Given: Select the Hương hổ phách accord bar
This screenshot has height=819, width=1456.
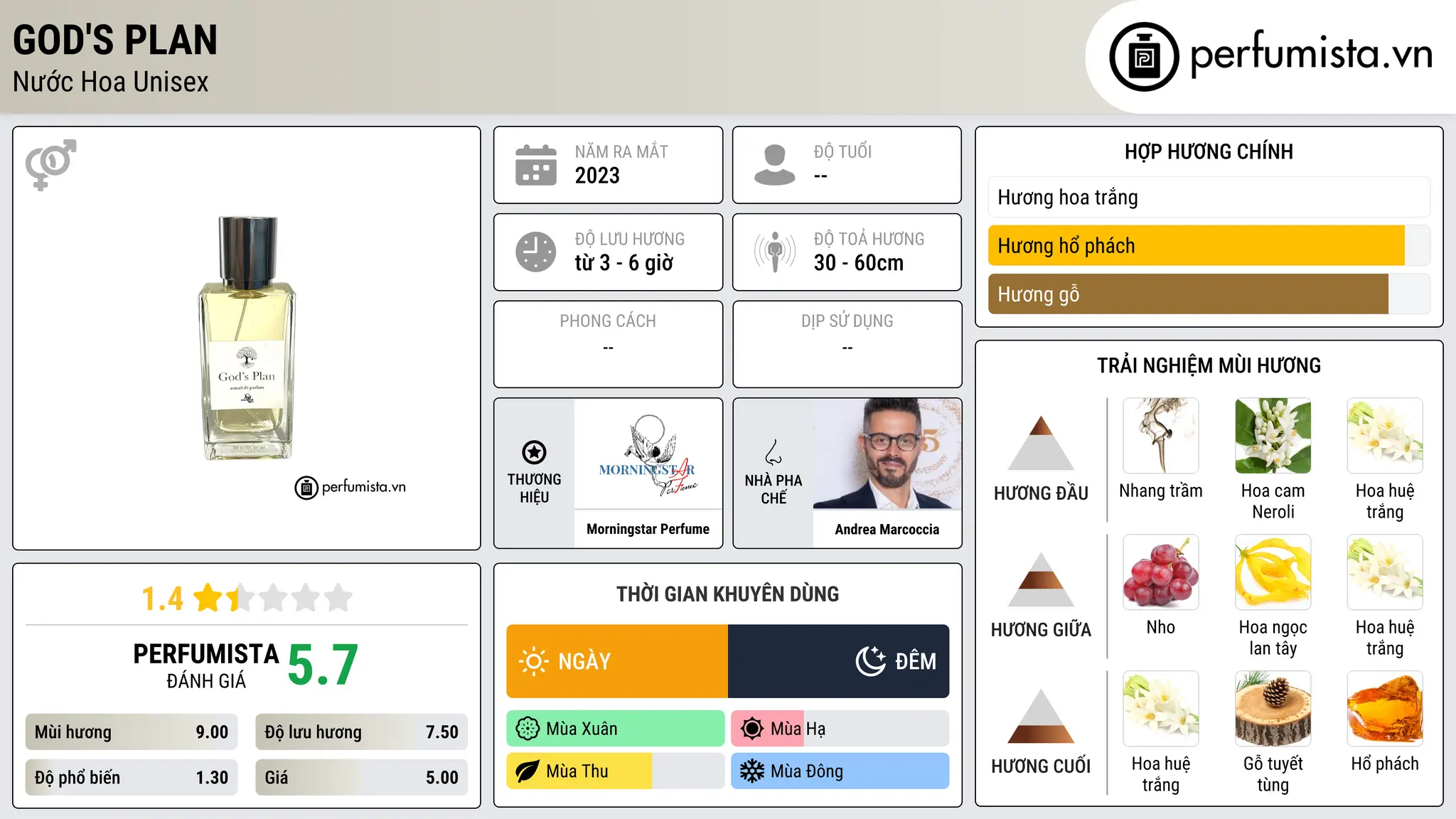Looking at the screenshot, I should [1209, 245].
